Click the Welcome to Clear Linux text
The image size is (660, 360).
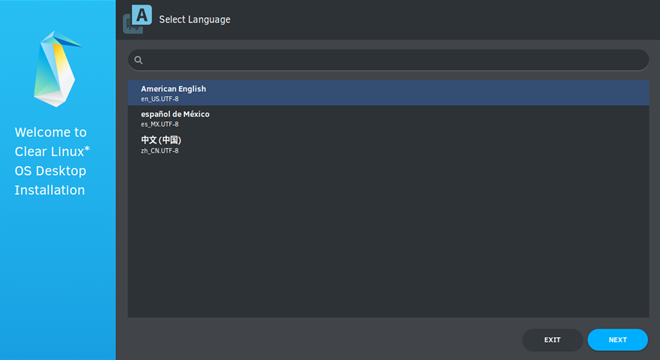pyautogui.click(x=52, y=142)
